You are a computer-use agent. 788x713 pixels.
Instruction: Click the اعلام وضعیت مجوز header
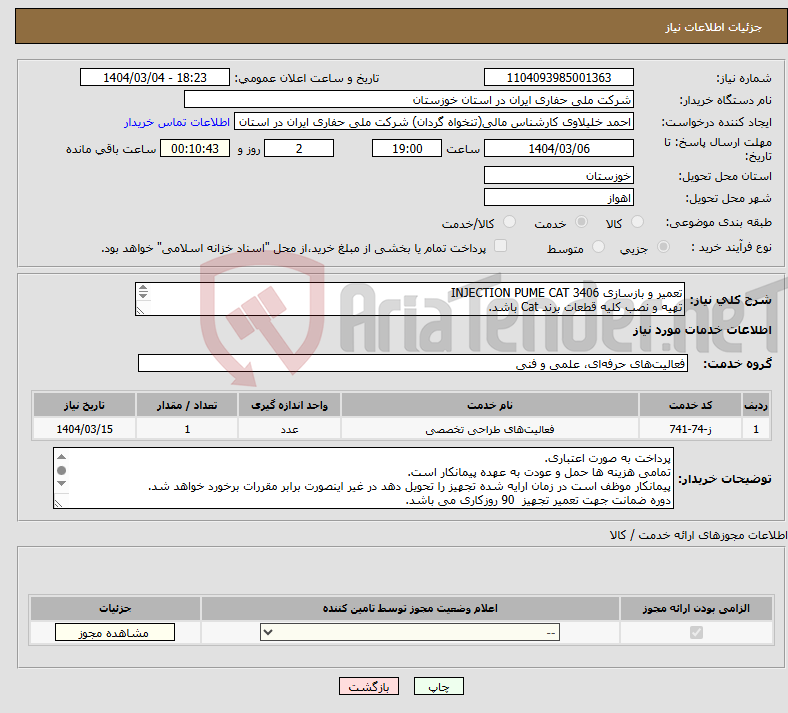coord(410,608)
